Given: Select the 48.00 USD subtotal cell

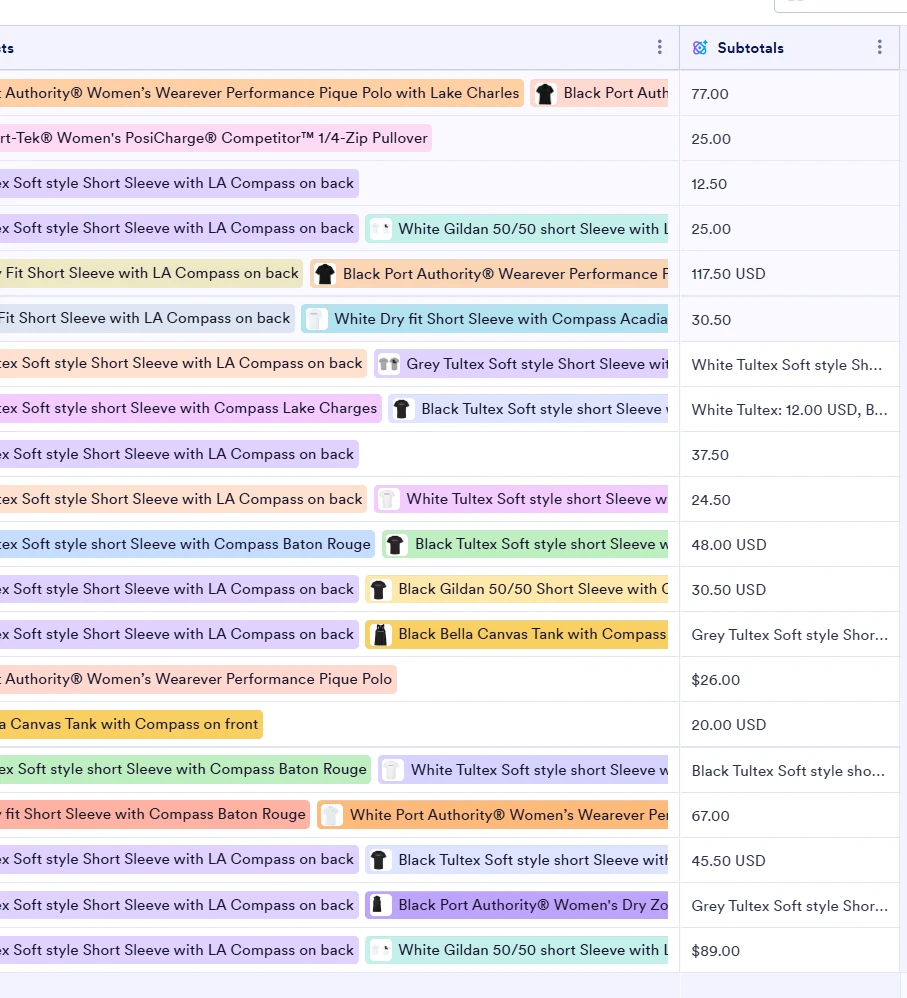Looking at the screenshot, I should point(789,545).
